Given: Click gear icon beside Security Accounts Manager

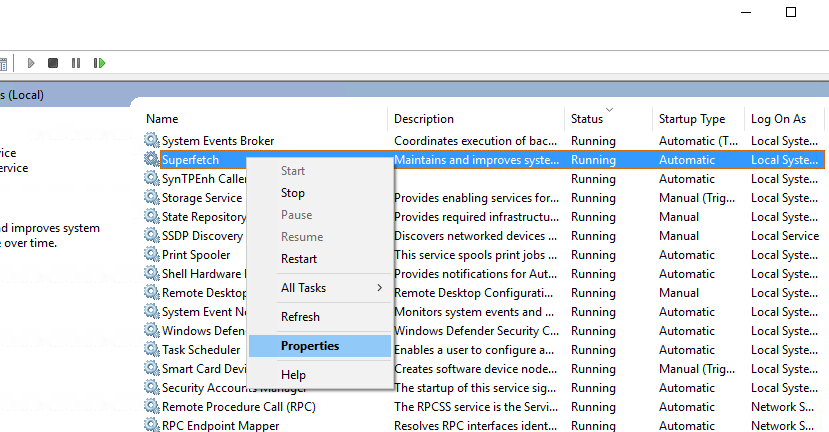Looking at the screenshot, I should pyautogui.click(x=152, y=388).
